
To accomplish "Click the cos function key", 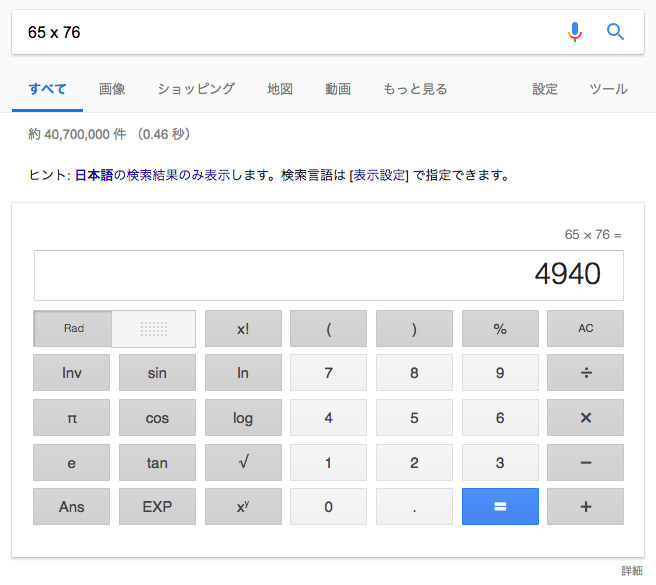I will click(x=157, y=418).
